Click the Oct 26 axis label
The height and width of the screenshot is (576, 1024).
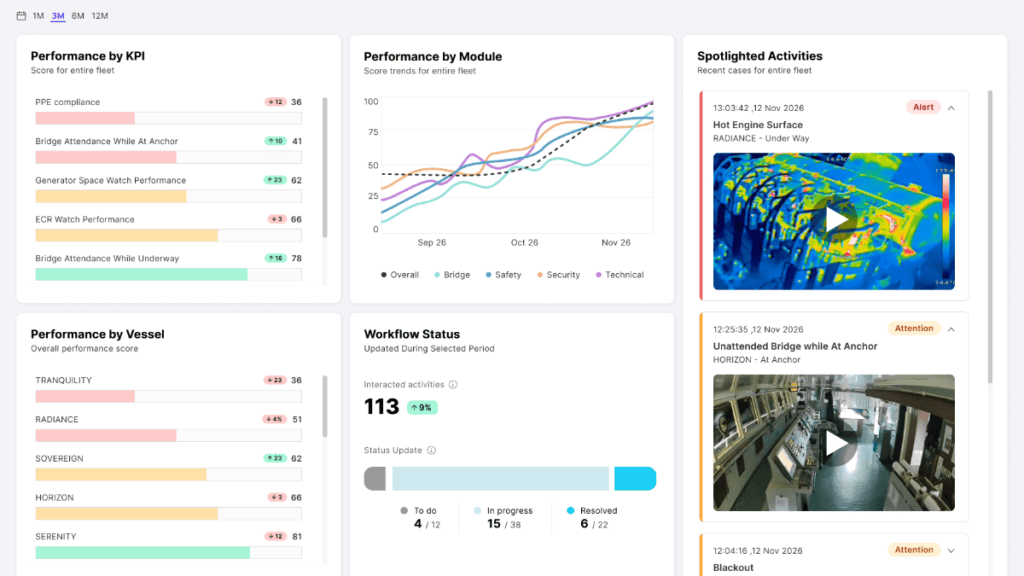pyautogui.click(x=524, y=242)
